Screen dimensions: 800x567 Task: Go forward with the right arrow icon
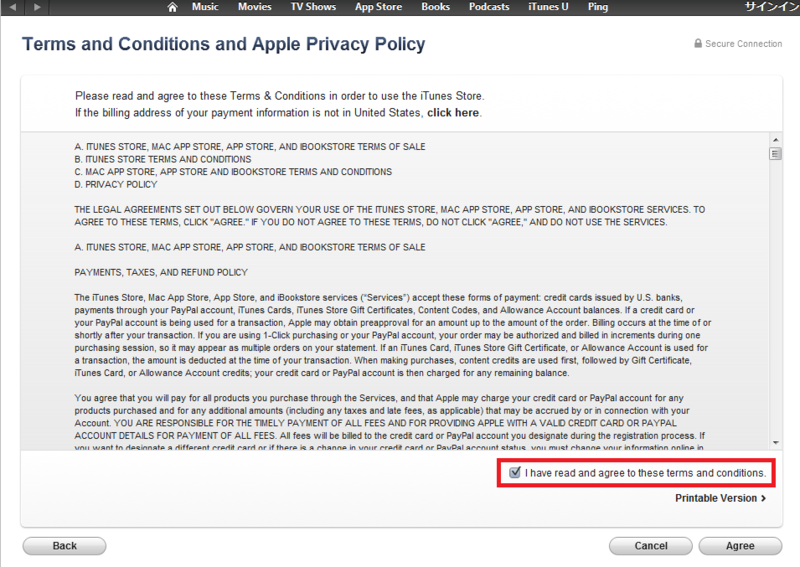(37, 7)
